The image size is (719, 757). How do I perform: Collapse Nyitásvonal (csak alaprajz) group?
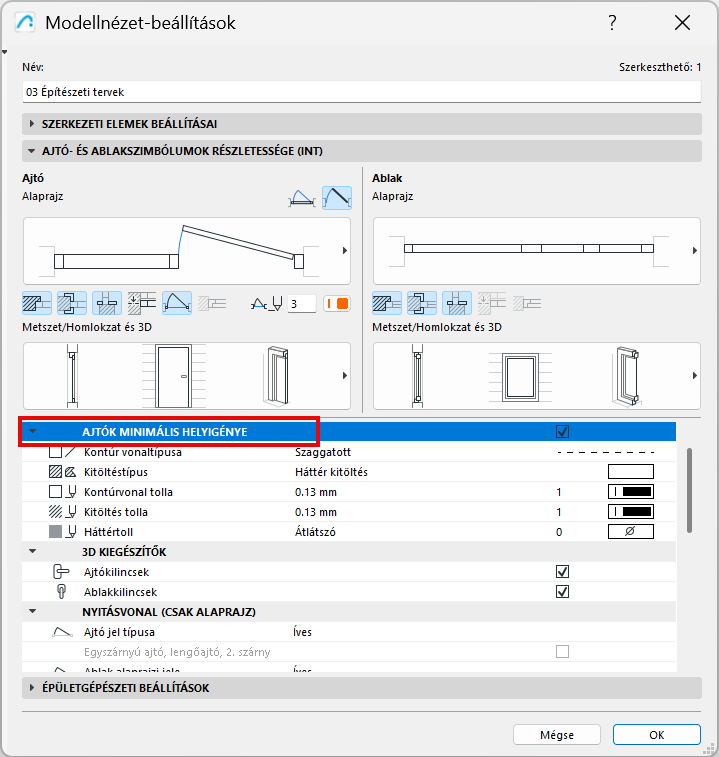tap(32, 611)
